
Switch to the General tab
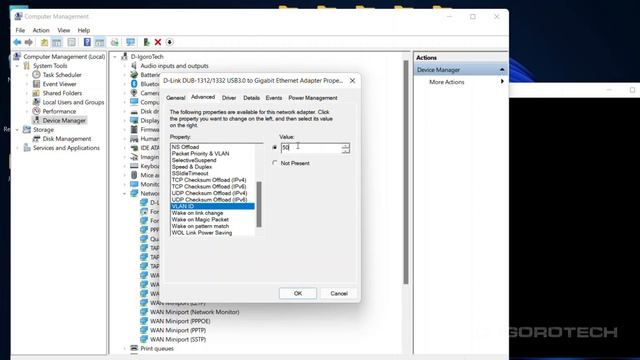176,98
